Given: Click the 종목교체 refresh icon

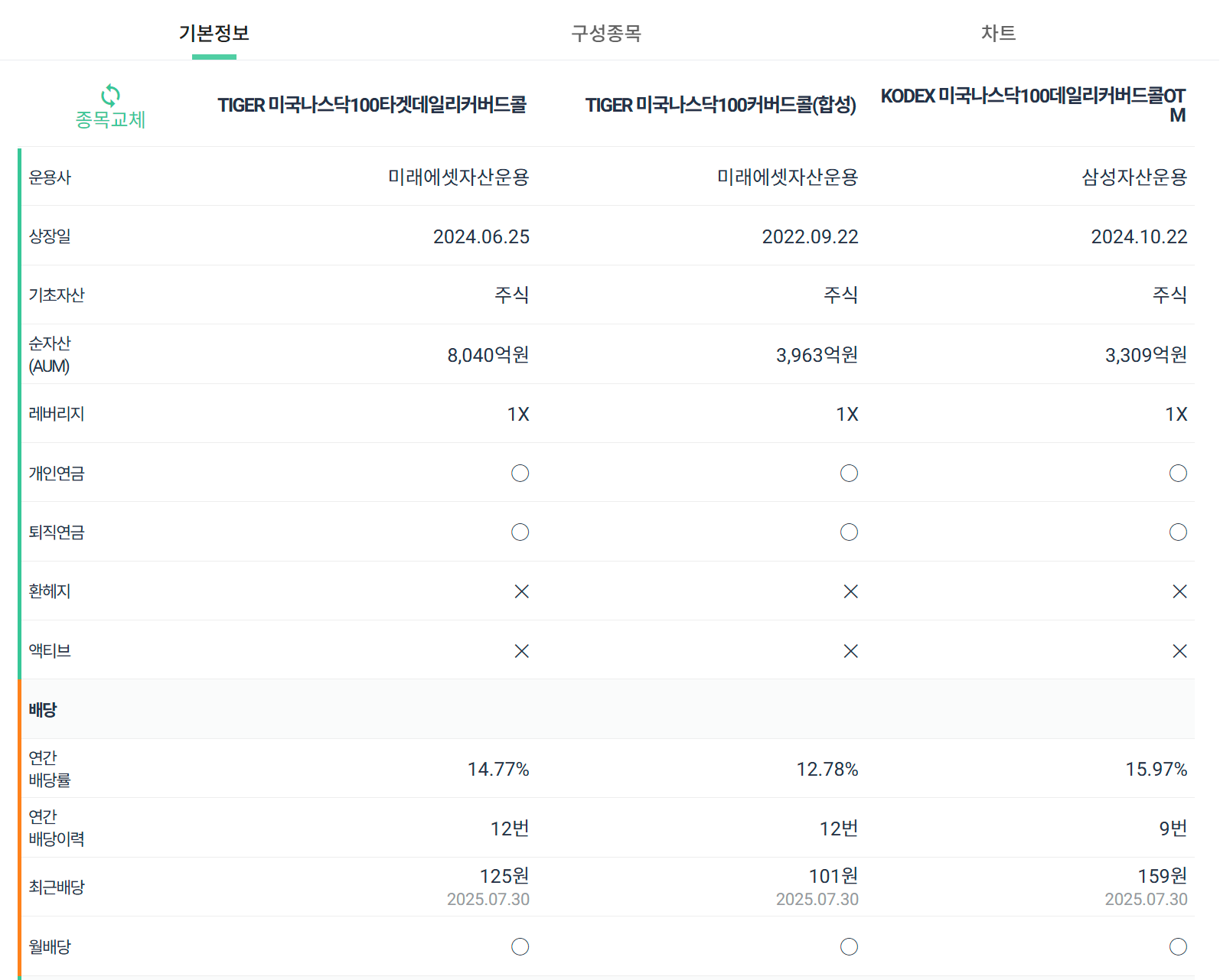Looking at the screenshot, I should [110, 95].
